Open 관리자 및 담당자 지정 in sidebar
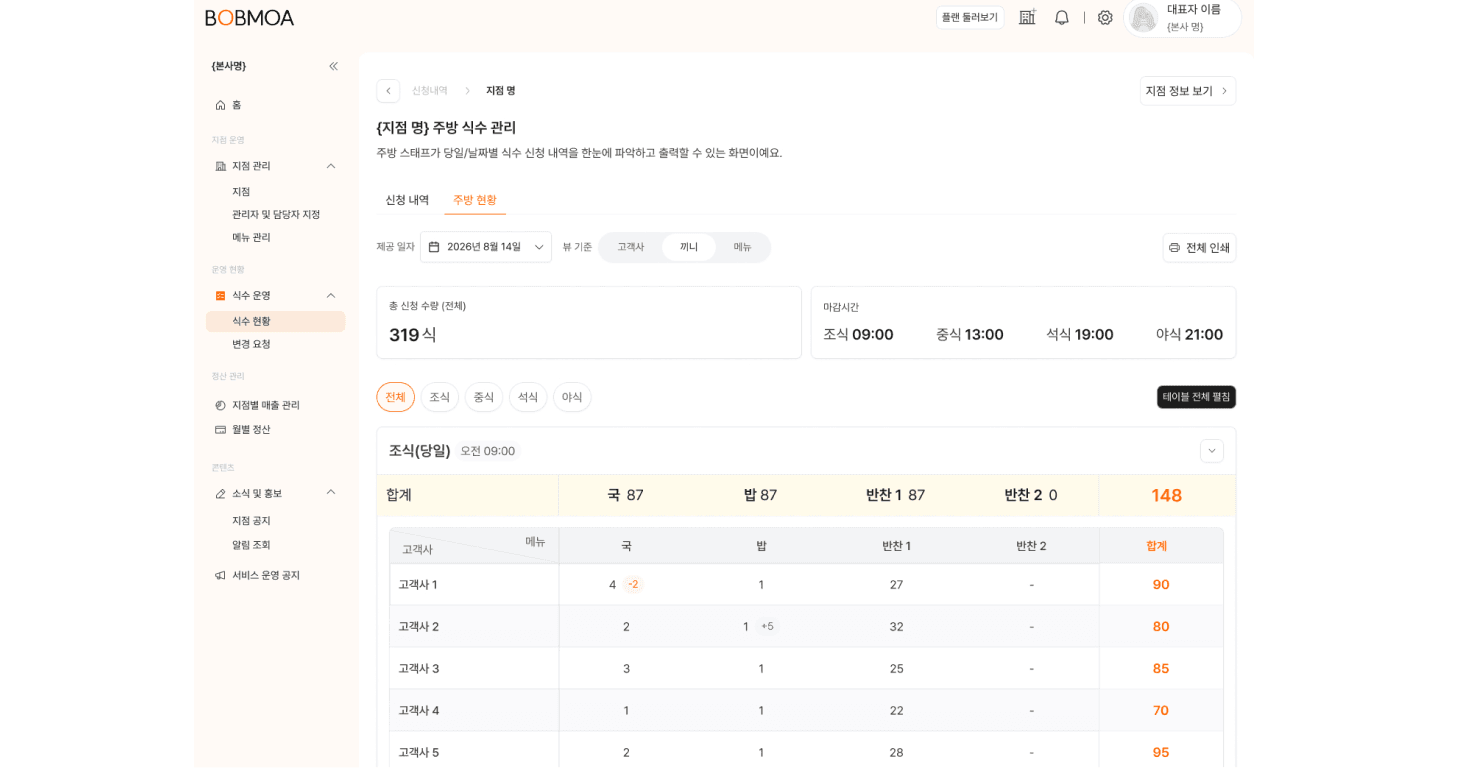The height and width of the screenshot is (768, 1472). tap(275, 214)
